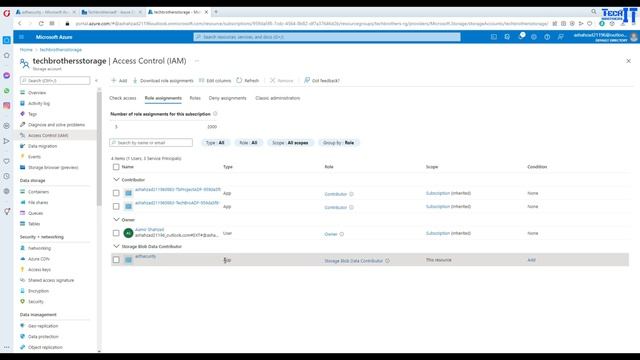Open Cloud Shell icon in Azure header
The width and height of the screenshot is (640, 360).
(493, 37)
